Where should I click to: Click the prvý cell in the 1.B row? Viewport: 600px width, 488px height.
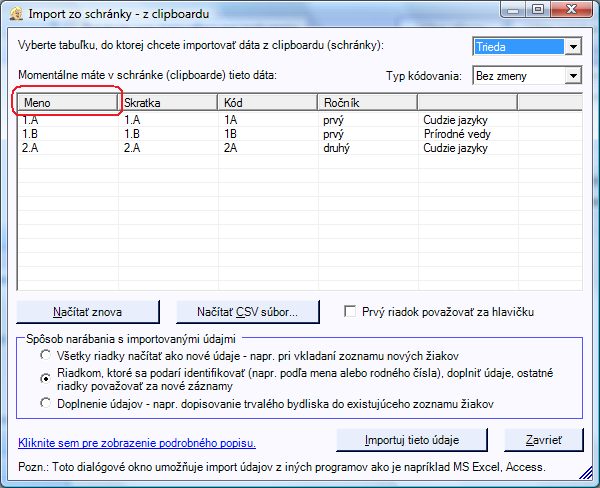coord(333,134)
